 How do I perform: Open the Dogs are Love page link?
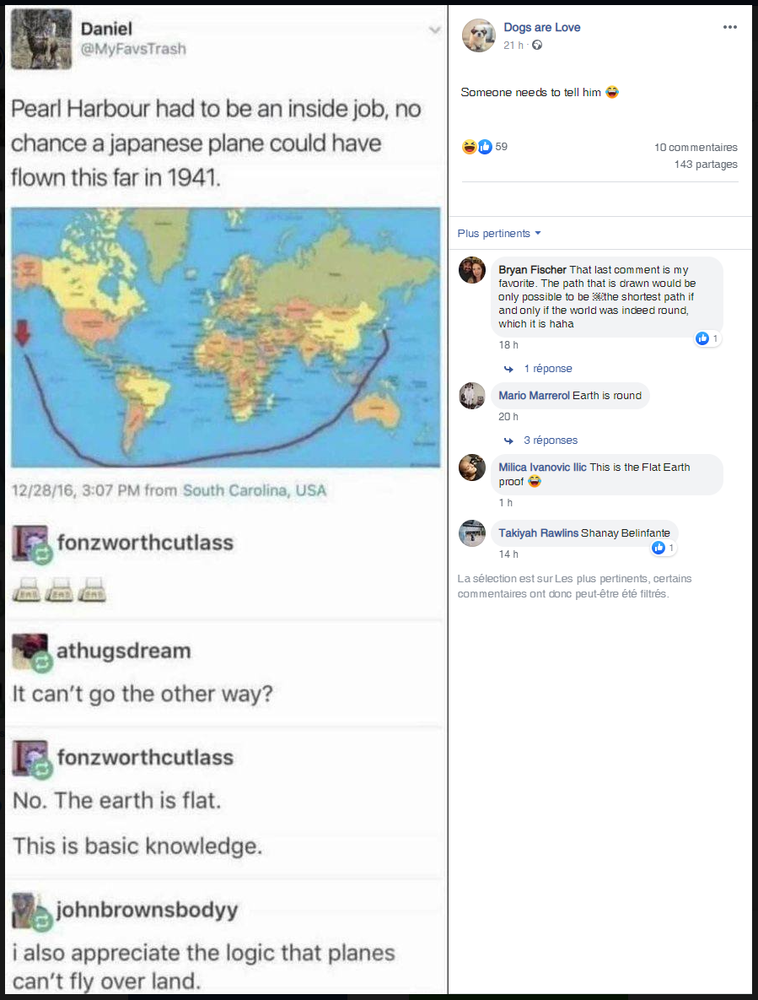(x=542, y=28)
